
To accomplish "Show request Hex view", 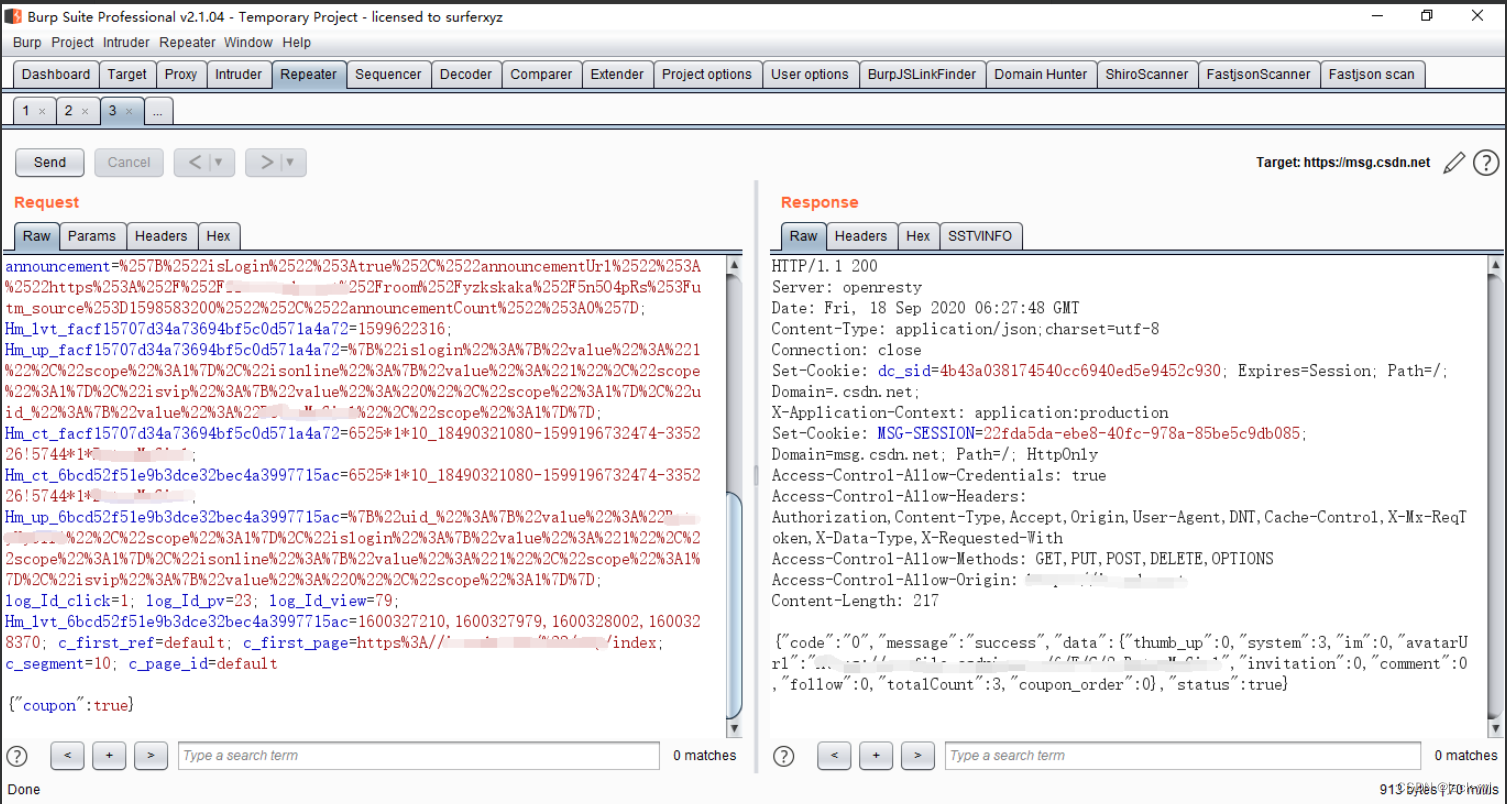I will 218,236.
